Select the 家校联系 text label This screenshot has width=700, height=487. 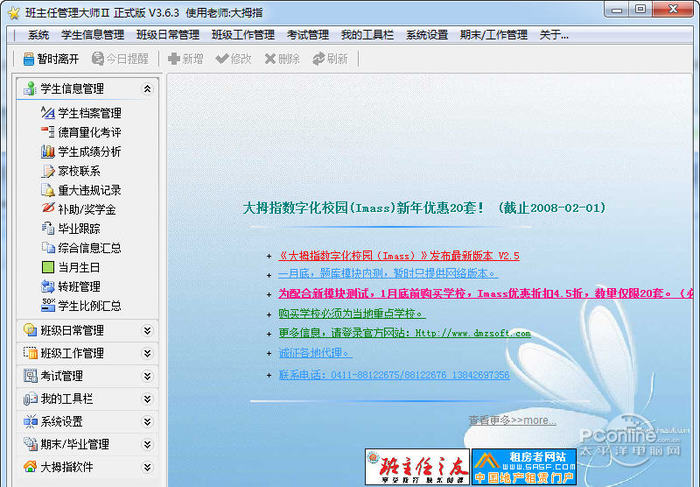[x=79, y=171]
